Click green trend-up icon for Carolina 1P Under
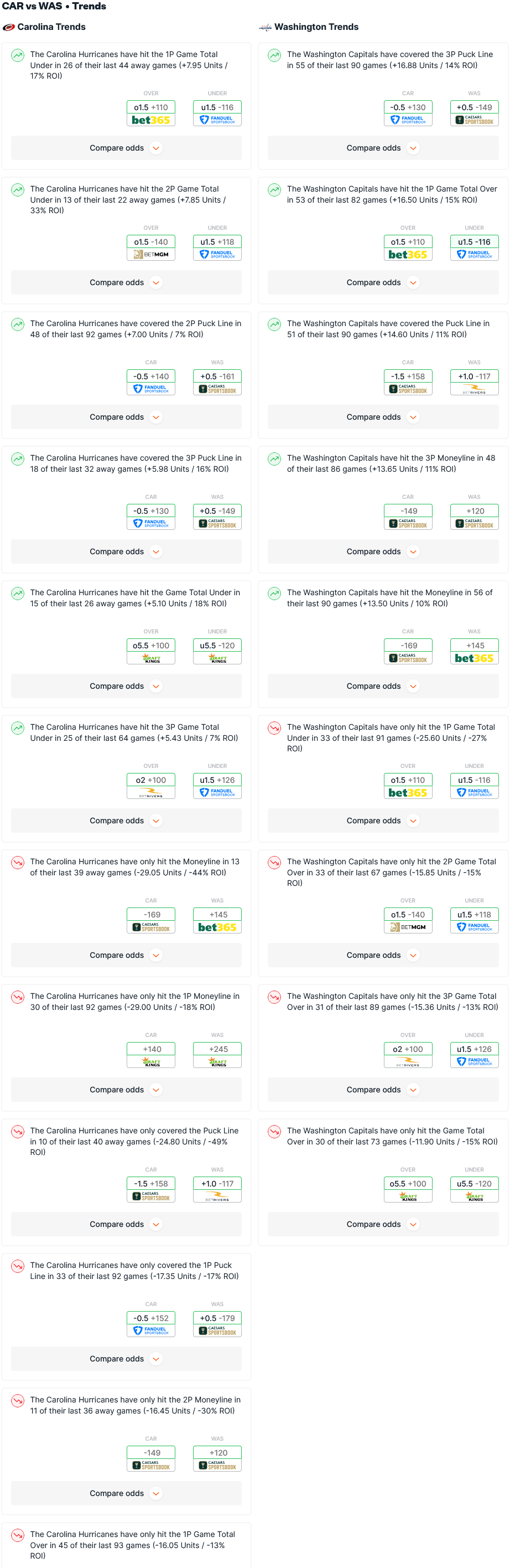The image size is (510, 1568). 18,55
